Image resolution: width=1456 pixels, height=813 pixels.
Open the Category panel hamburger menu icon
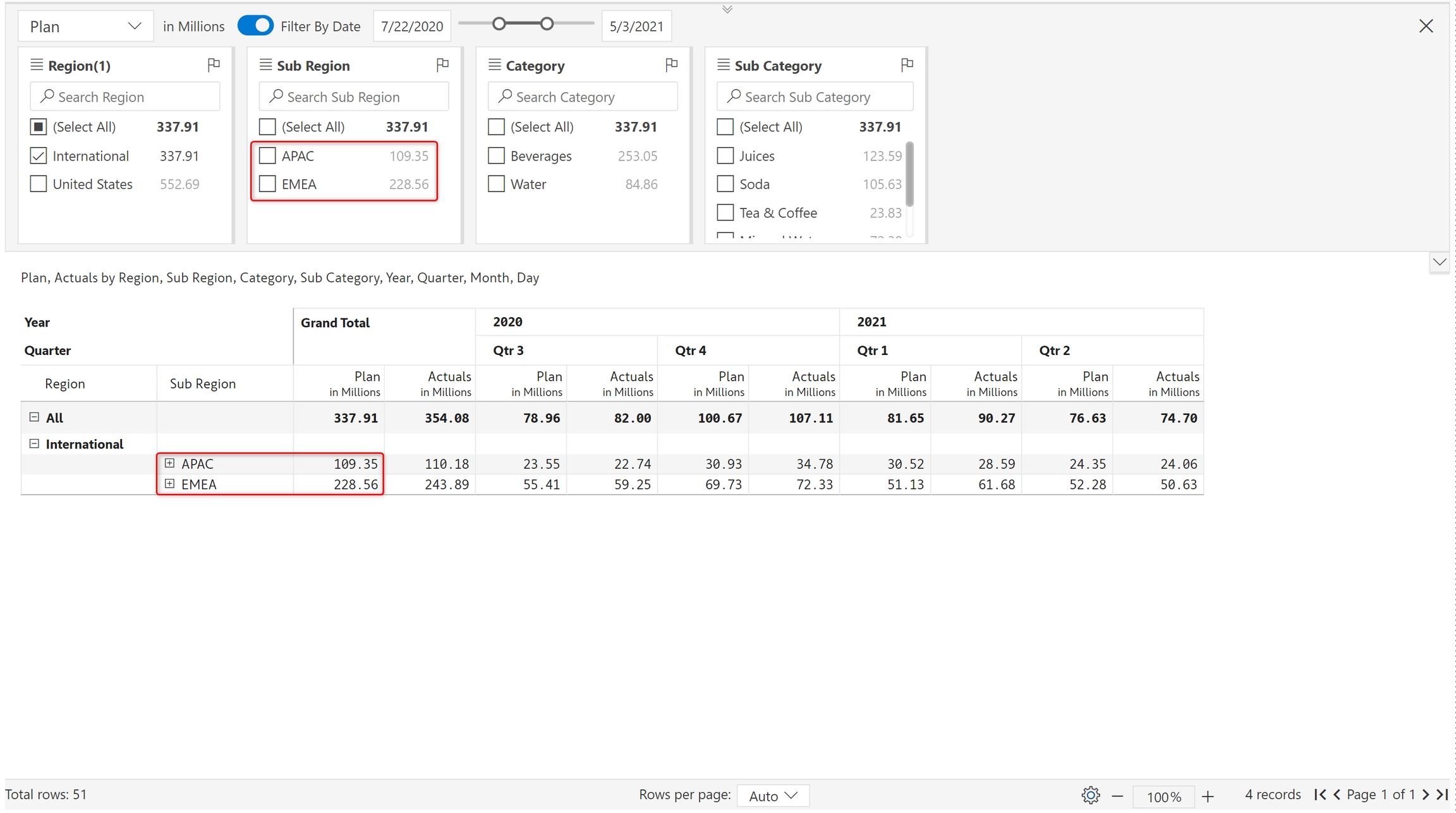(x=495, y=65)
